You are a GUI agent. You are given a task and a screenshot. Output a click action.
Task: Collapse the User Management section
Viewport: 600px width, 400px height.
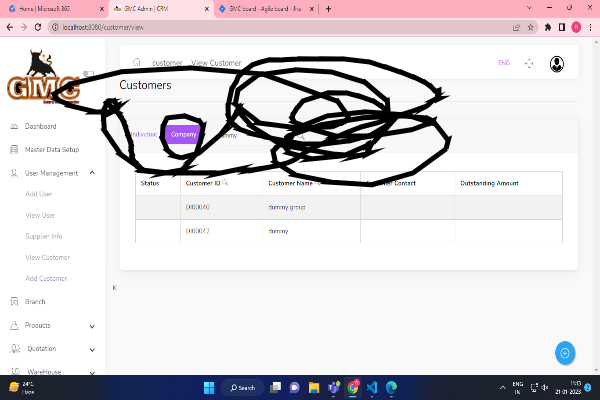(92, 173)
